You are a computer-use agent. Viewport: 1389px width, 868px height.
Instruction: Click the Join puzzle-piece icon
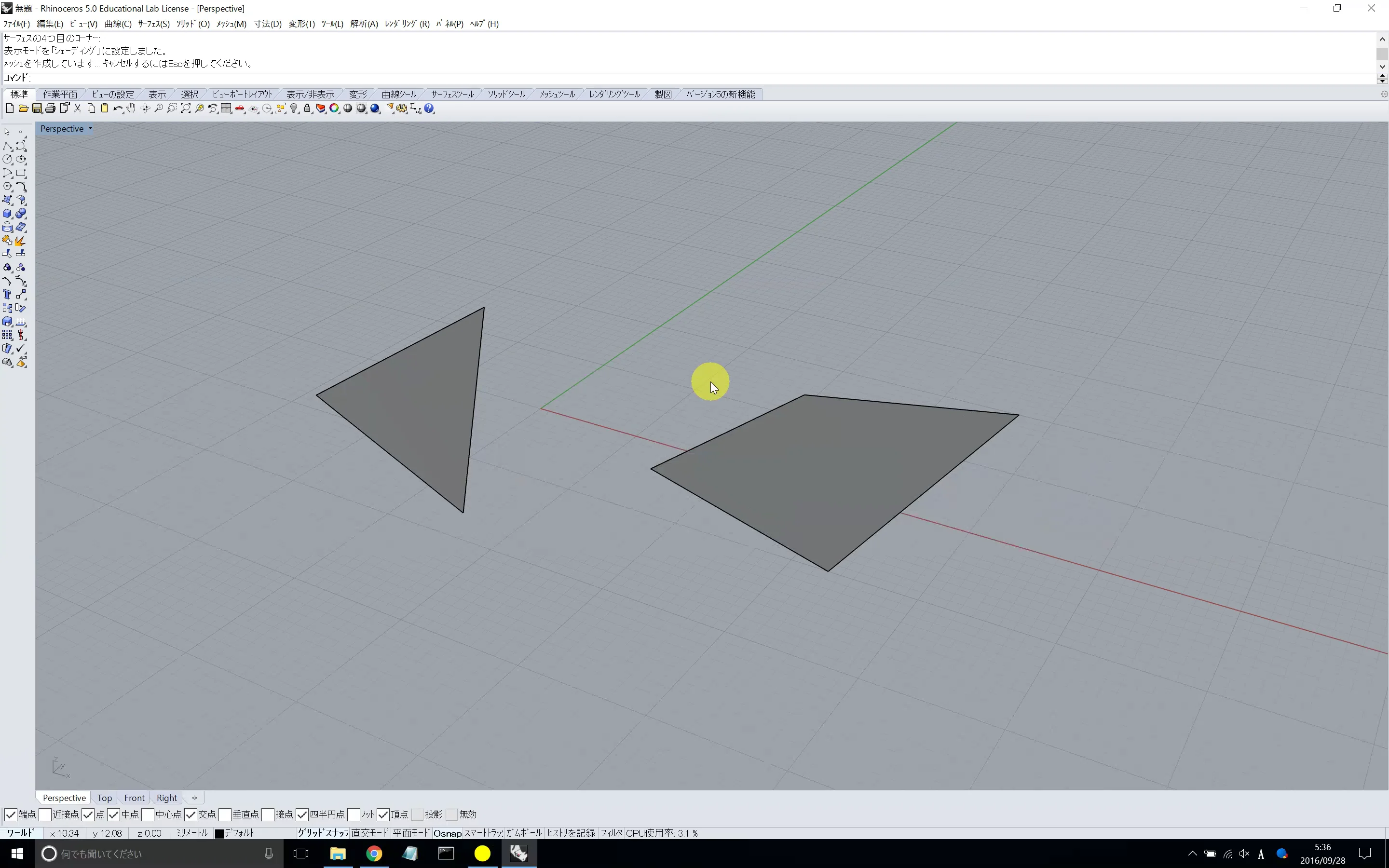pos(7,241)
